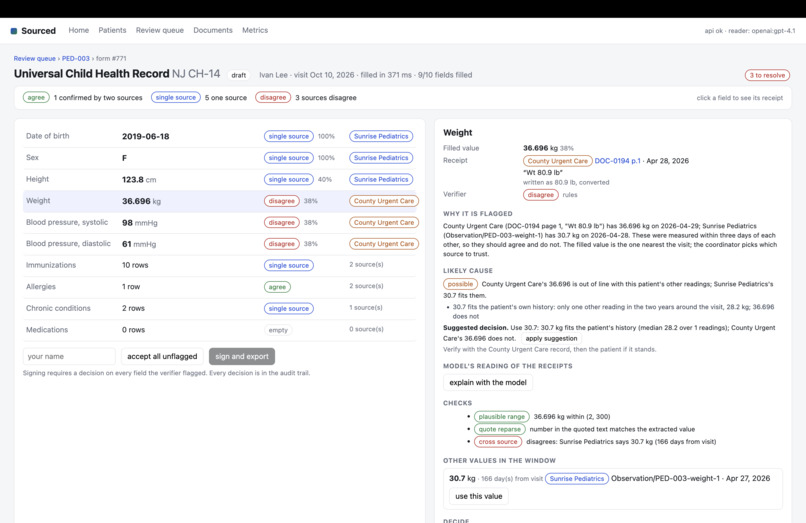Click County Urgent Care tag in receipt
Viewport: 806px width, 523px height.
[558, 161]
